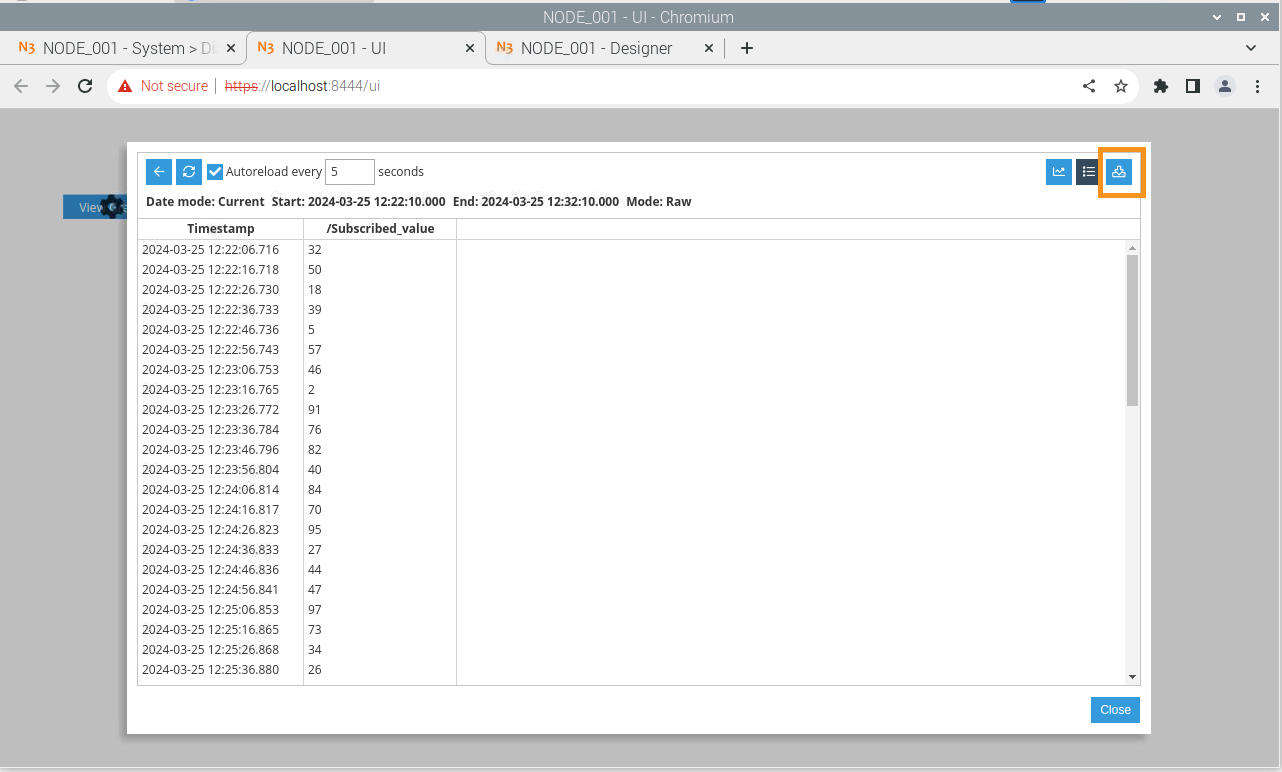The width and height of the screenshot is (1282, 772).
Task: Toggle the Autoreload checkbox
Action: coord(215,172)
